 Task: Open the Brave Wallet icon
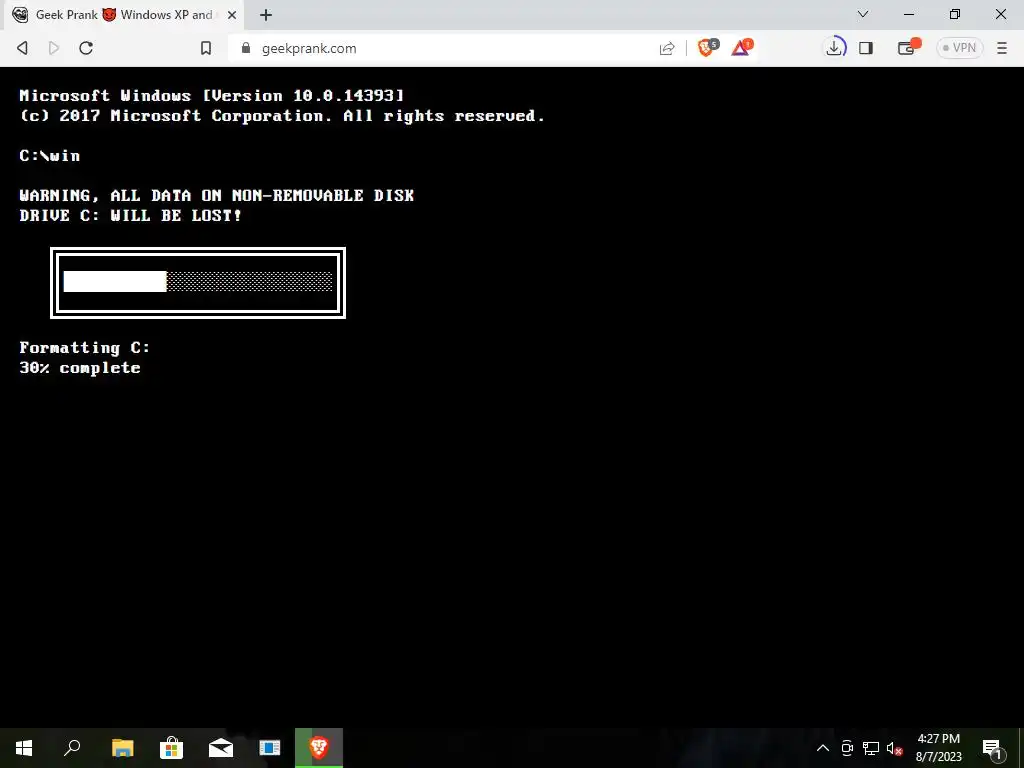[x=908, y=48]
